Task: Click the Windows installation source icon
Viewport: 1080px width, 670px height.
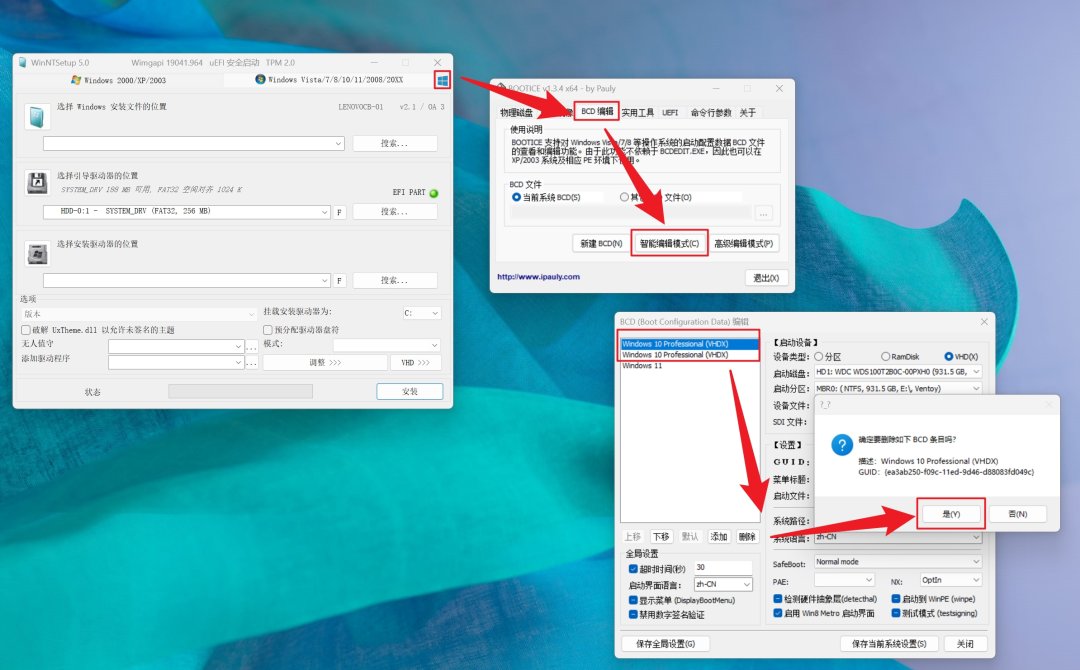Action: (37, 117)
